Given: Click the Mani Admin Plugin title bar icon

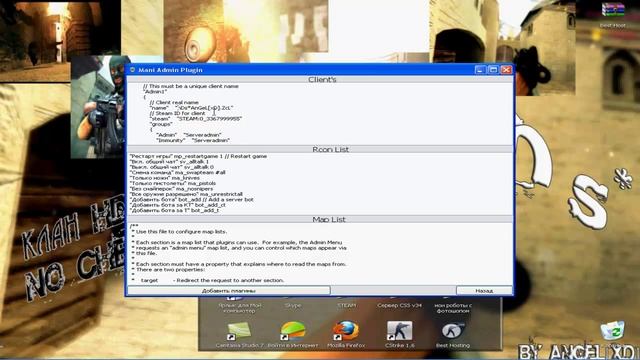Looking at the screenshot, I should (x=132, y=70).
